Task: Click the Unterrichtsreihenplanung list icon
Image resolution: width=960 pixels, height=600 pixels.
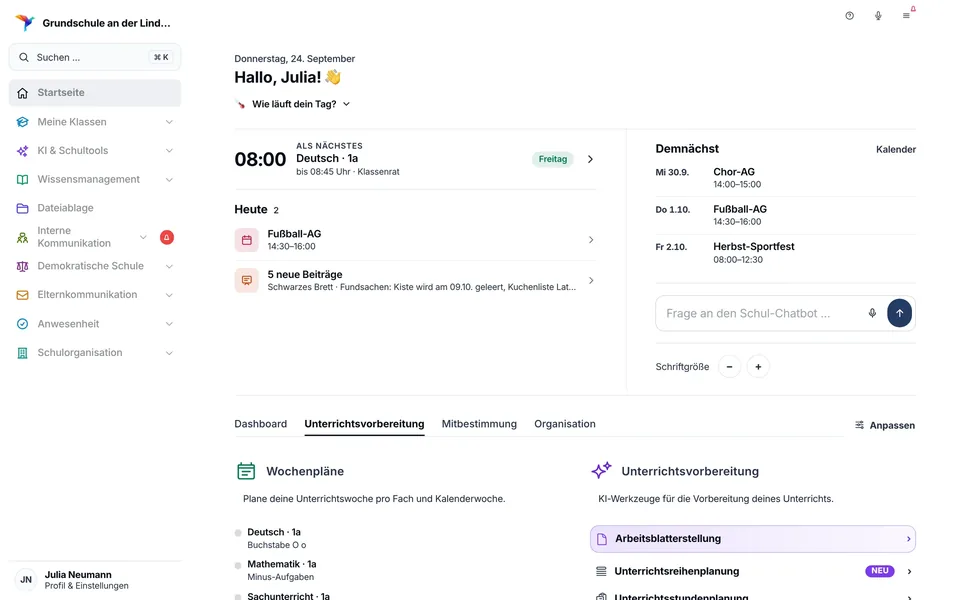Action: pos(601,571)
